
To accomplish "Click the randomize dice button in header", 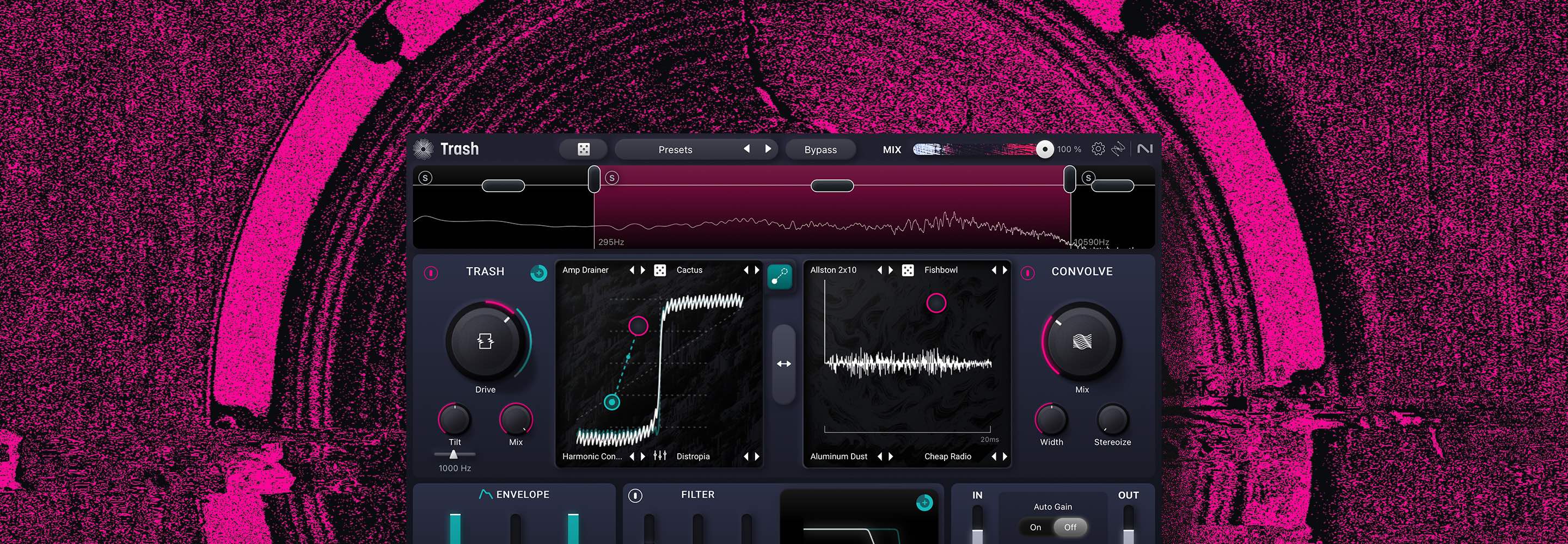I will coord(583,149).
